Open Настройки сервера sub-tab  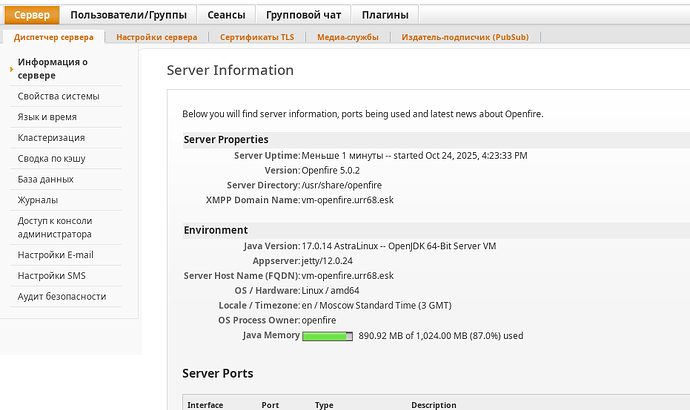point(156,37)
